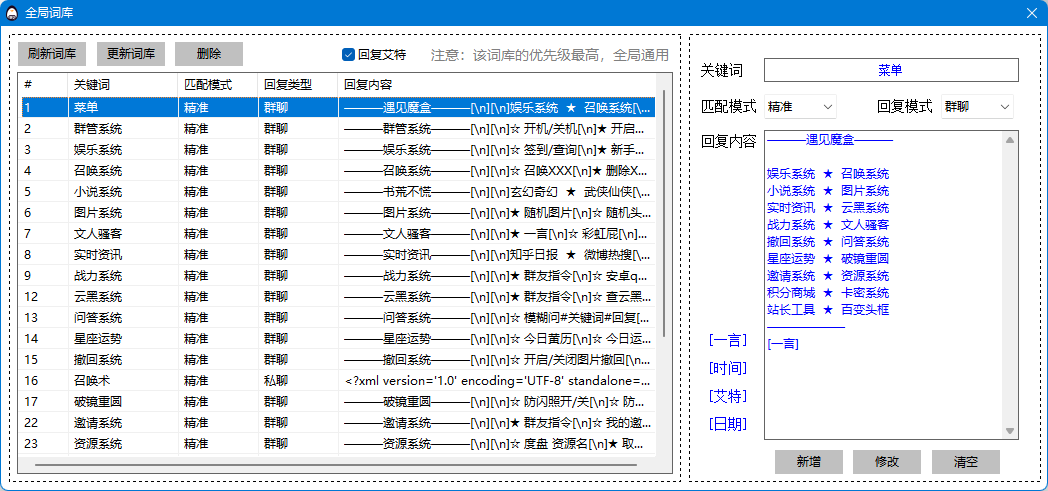Select the 实时资讯 row

click(337, 255)
